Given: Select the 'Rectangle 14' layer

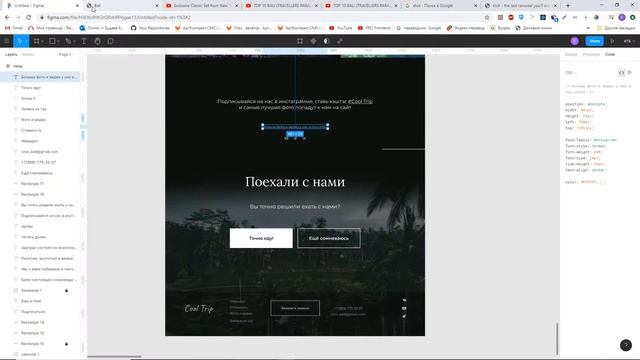Looking at the screenshot, I should [40, 322].
